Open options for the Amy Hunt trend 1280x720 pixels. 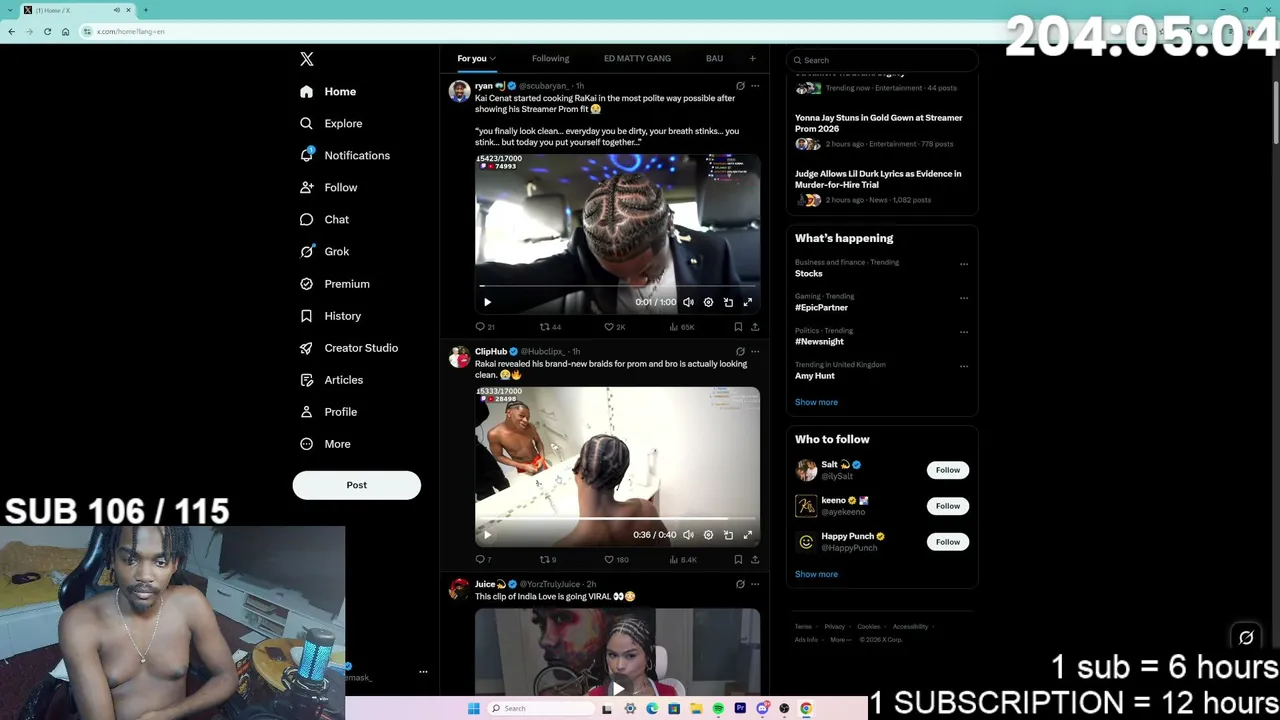[x=964, y=366]
